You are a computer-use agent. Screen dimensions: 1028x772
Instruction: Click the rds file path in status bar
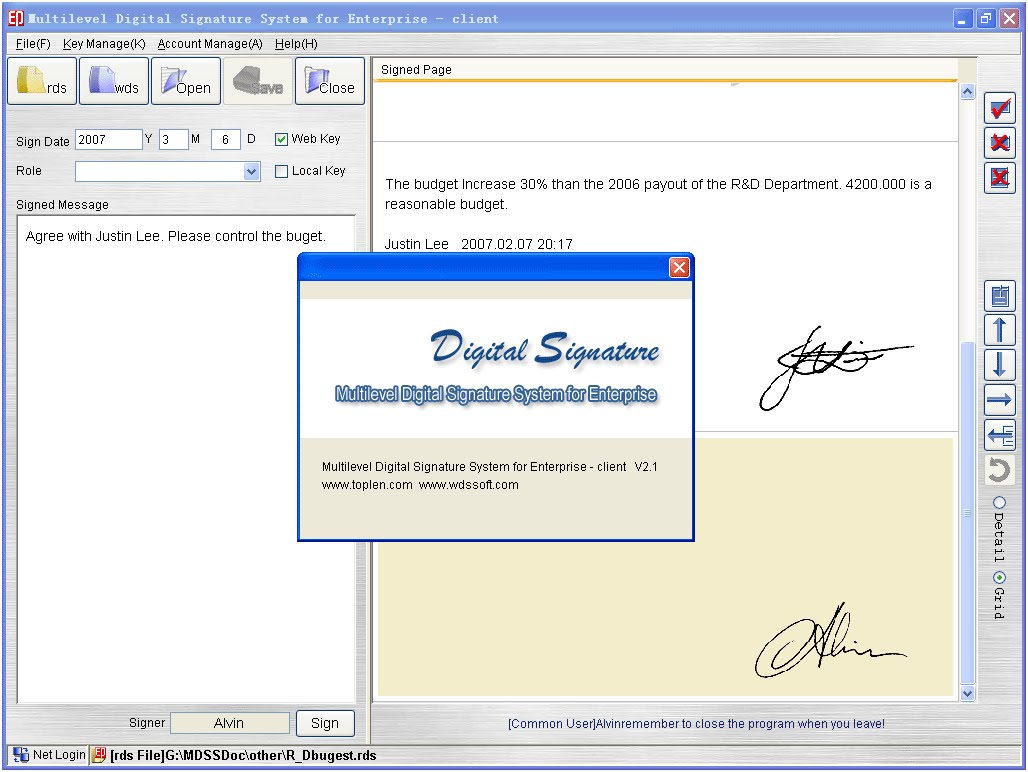243,755
